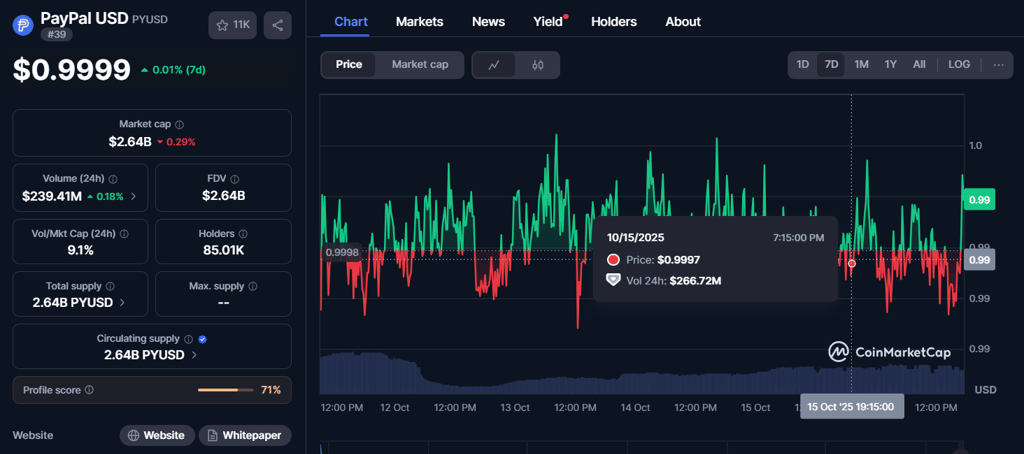Image resolution: width=1024 pixels, height=454 pixels.
Task: Click the PayPal USD coin logo
Action: click(23, 25)
